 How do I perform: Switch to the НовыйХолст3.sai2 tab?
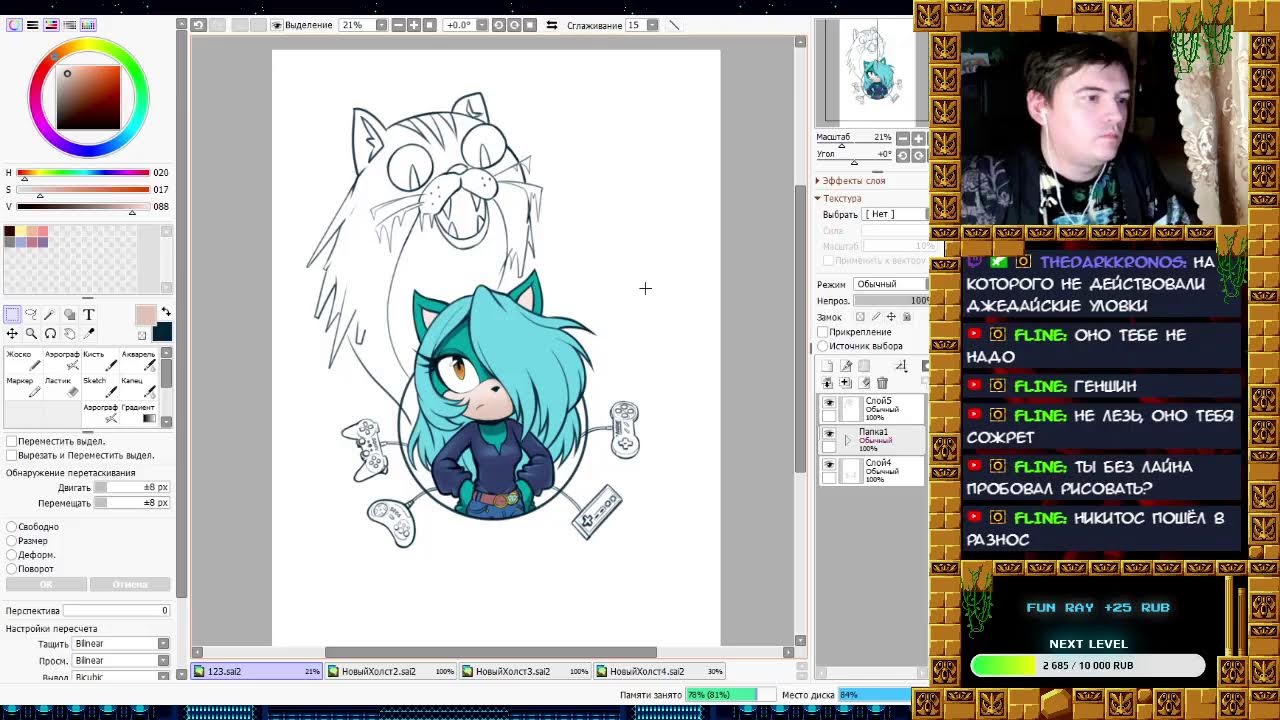[x=525, y=671]
